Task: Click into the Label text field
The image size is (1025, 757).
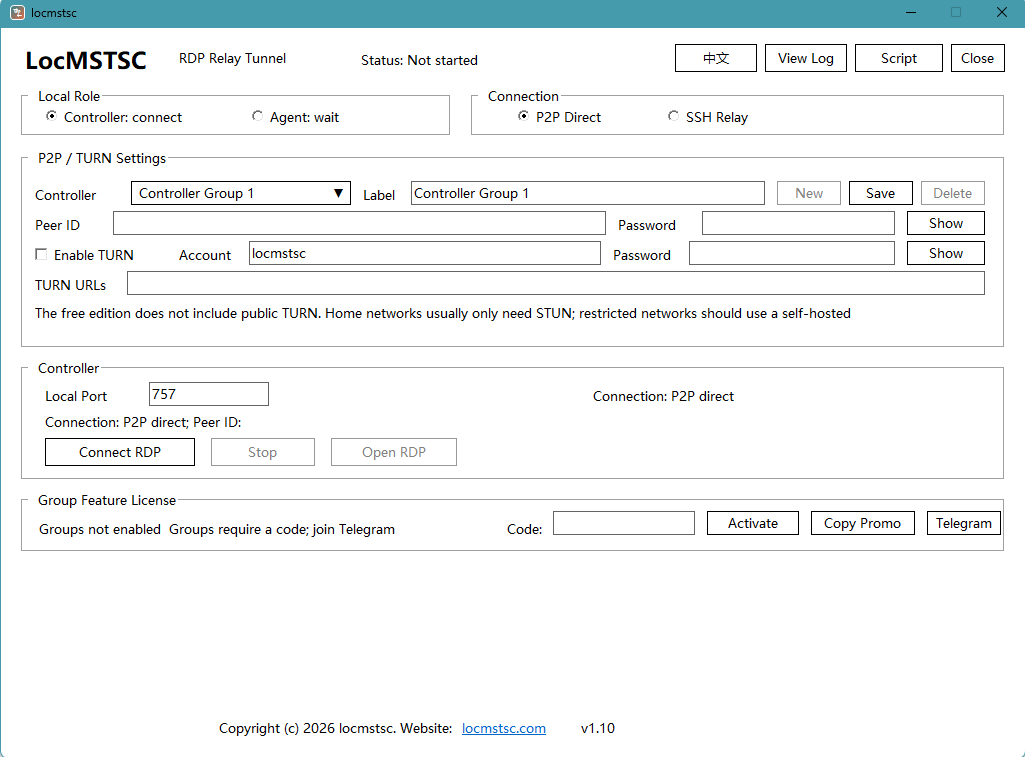Action: coord(588,193)
